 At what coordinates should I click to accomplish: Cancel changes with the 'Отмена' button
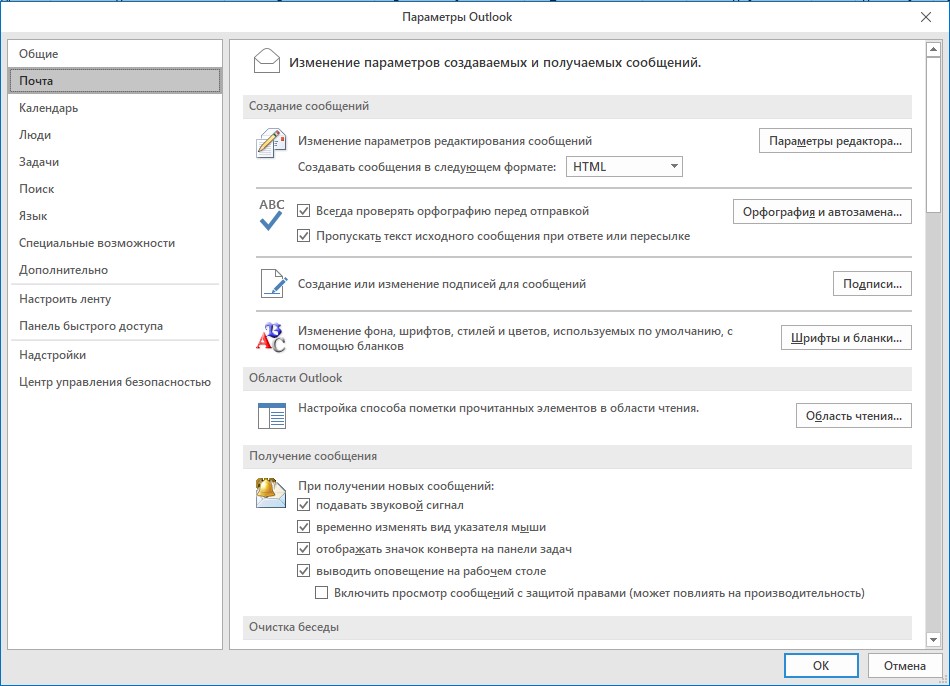905,665
